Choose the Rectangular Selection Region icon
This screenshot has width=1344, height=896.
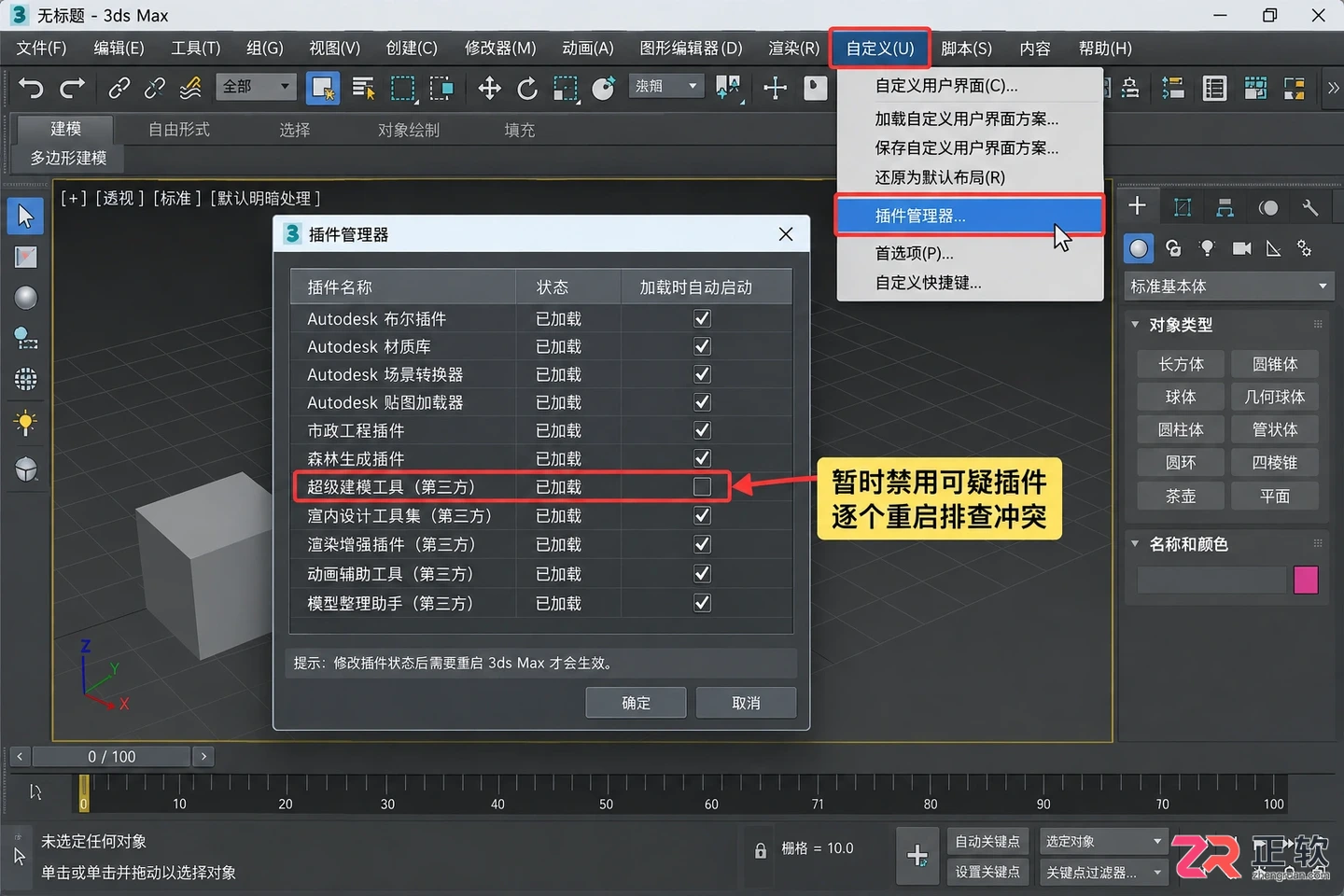[x=402, y=89]
